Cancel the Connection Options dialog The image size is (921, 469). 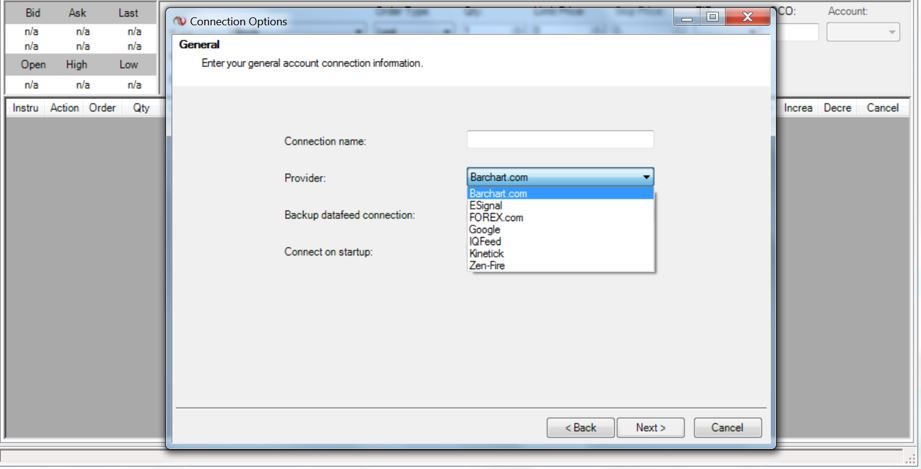(x=727, y=428)
